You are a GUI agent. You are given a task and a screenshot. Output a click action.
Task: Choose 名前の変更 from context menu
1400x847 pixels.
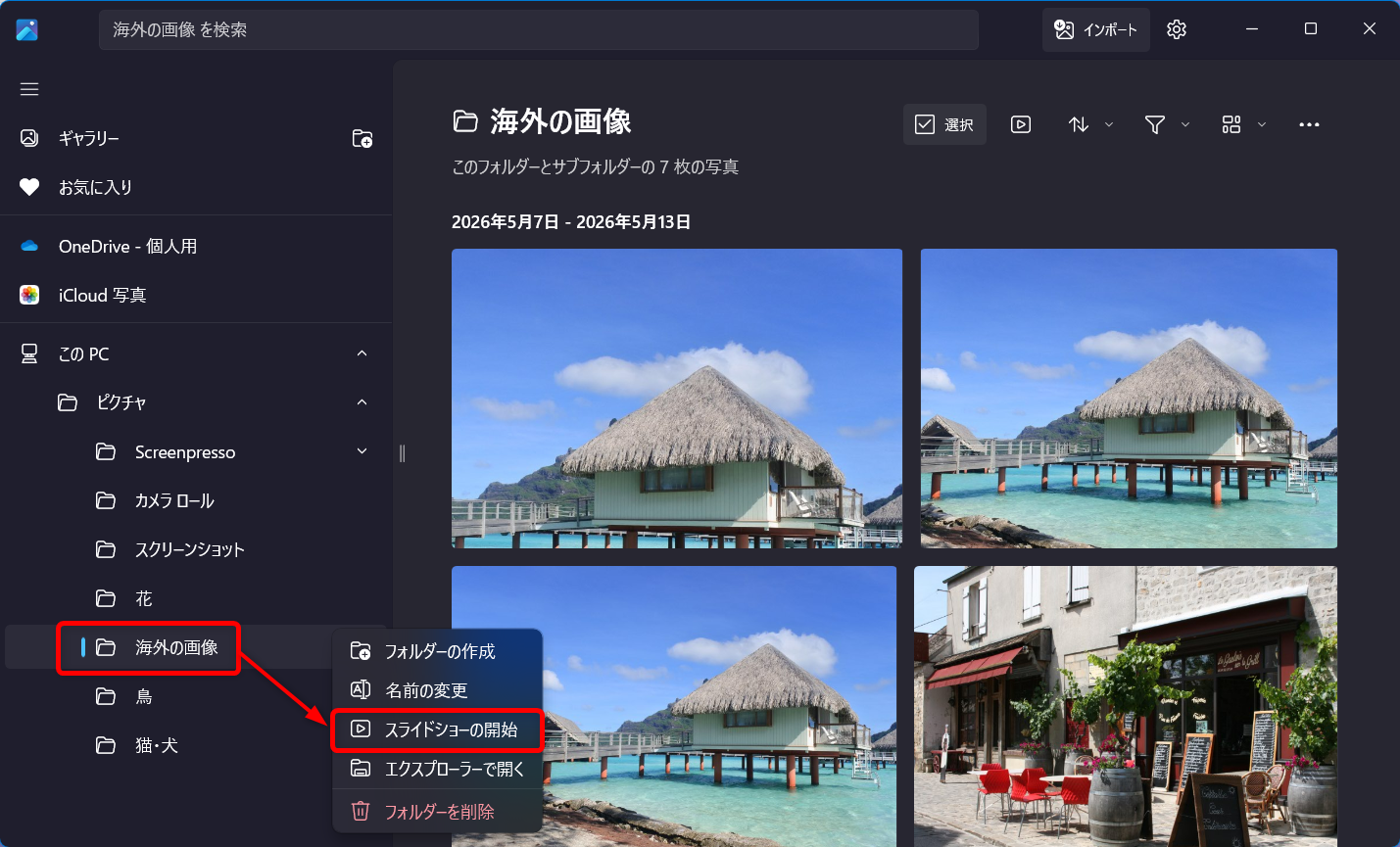tap(438, 690)
